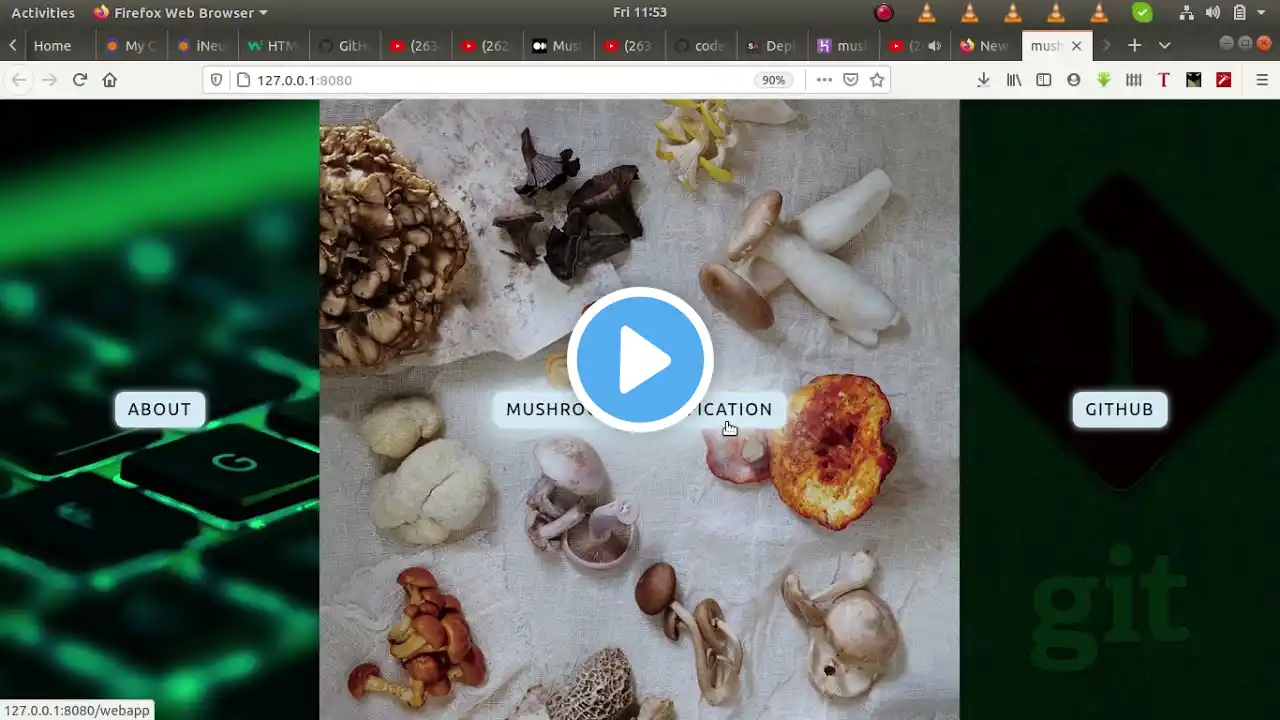
Task: Open the clock showing Fri 11:53
Action: point(640,13)
